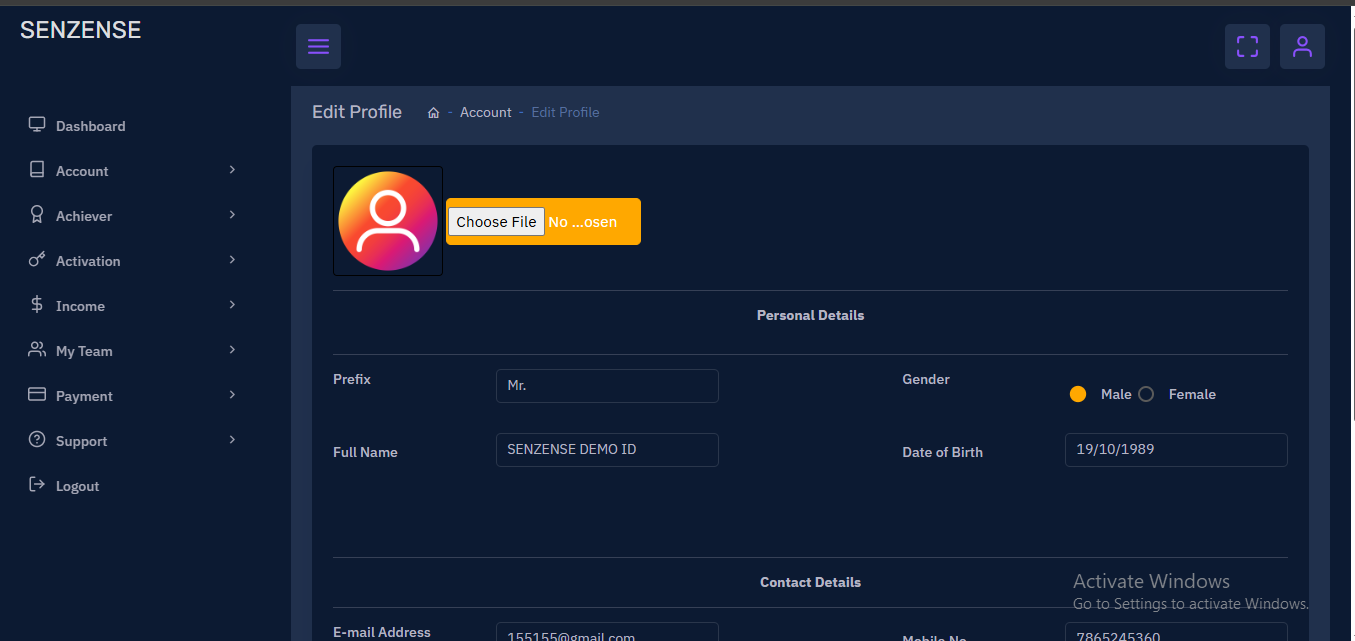This screenshot has height=641, width=1355.
Task: Click the Mobile No input field
Action: coord(1176,632)
